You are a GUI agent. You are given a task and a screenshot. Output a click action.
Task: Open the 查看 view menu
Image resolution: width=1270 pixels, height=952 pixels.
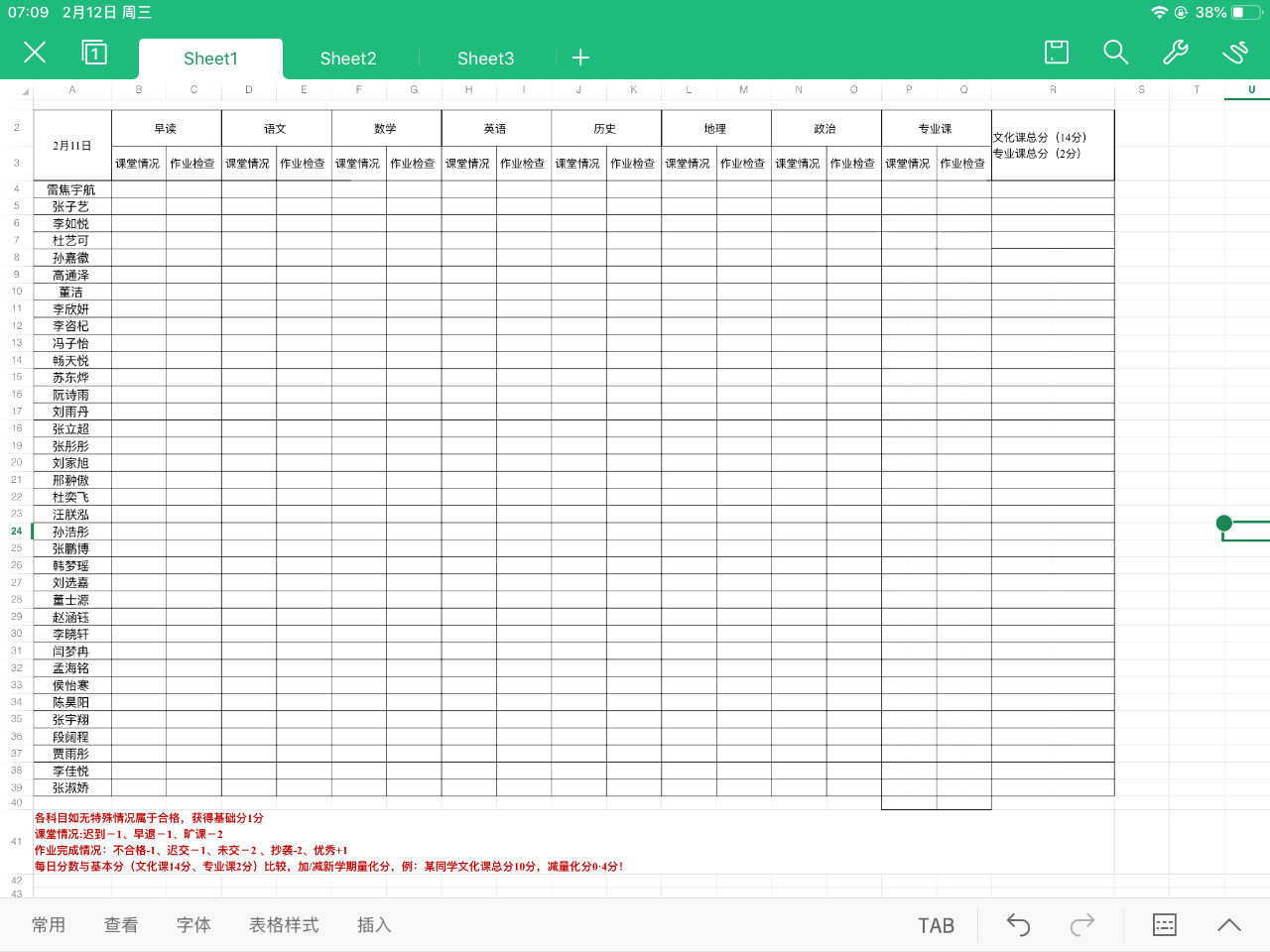pos(121,925)
